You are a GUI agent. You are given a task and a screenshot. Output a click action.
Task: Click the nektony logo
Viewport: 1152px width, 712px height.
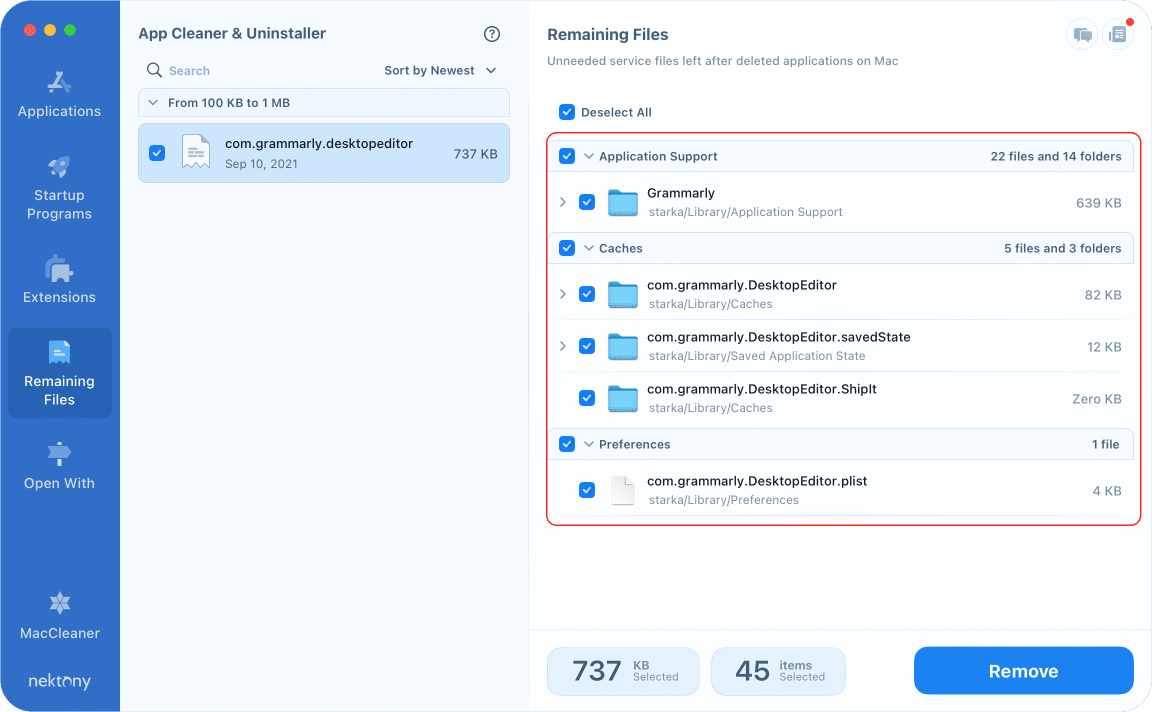[60, 681]
